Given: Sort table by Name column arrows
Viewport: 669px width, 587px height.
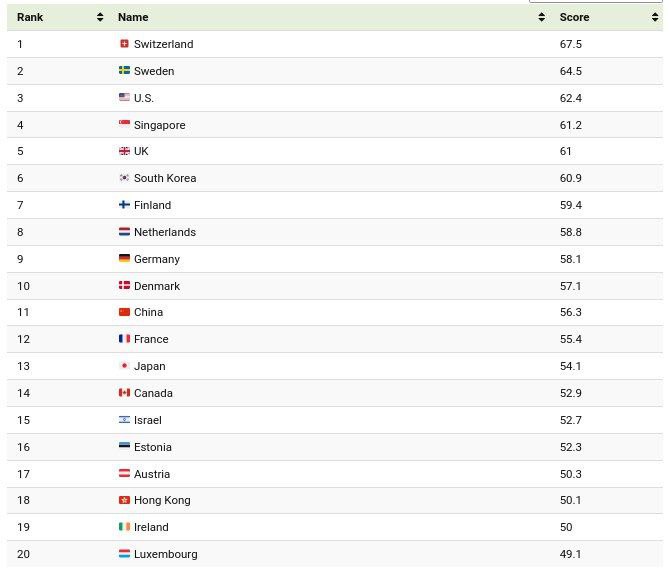Looking at the screenshot, I should (x=541, y=17).
